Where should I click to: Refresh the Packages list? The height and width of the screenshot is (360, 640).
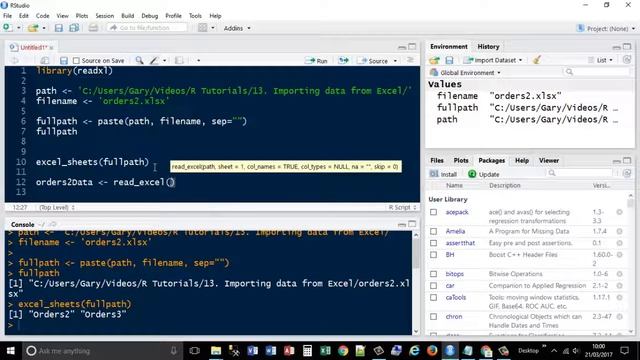point(627,173)
